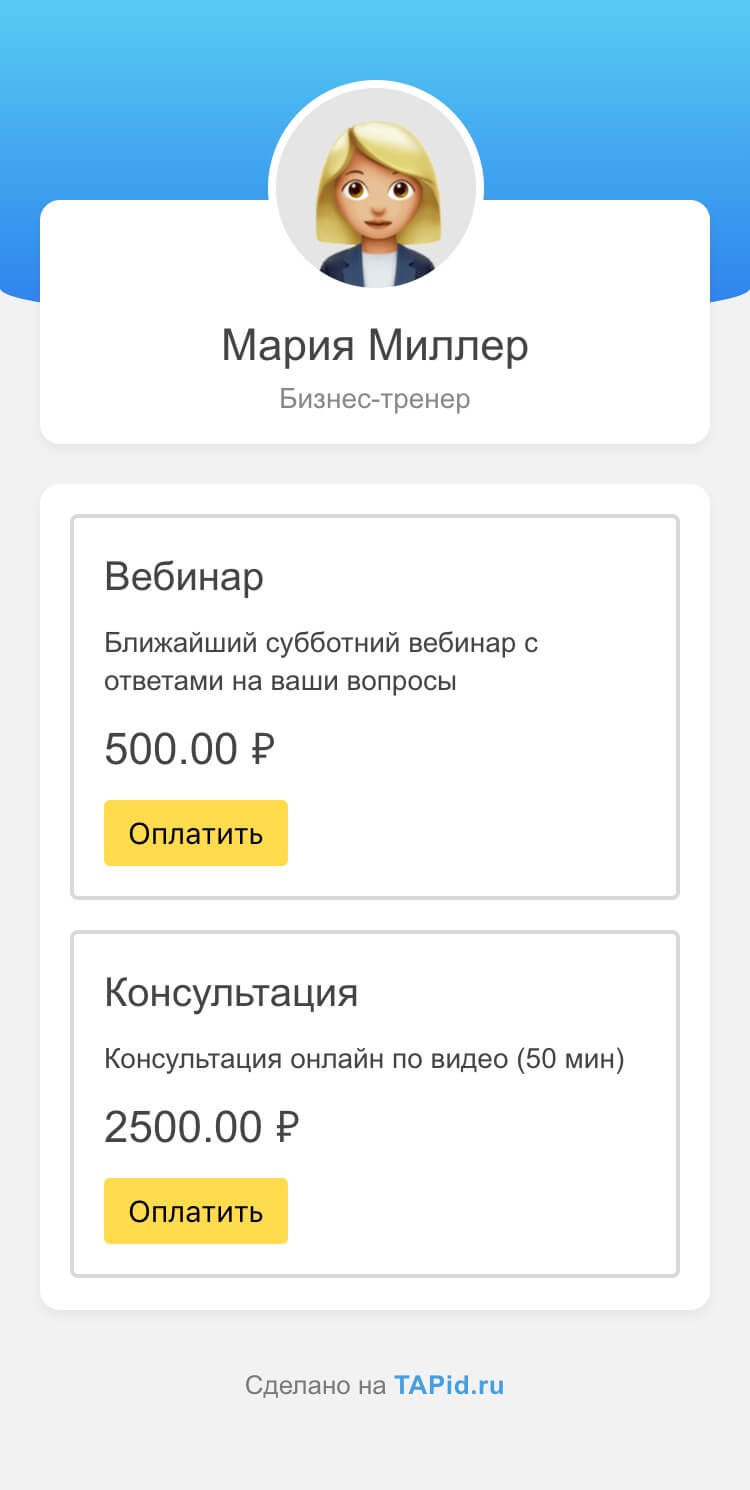
Task: Click the ruble sign after 500.00
Action: (x=262, y=750)
